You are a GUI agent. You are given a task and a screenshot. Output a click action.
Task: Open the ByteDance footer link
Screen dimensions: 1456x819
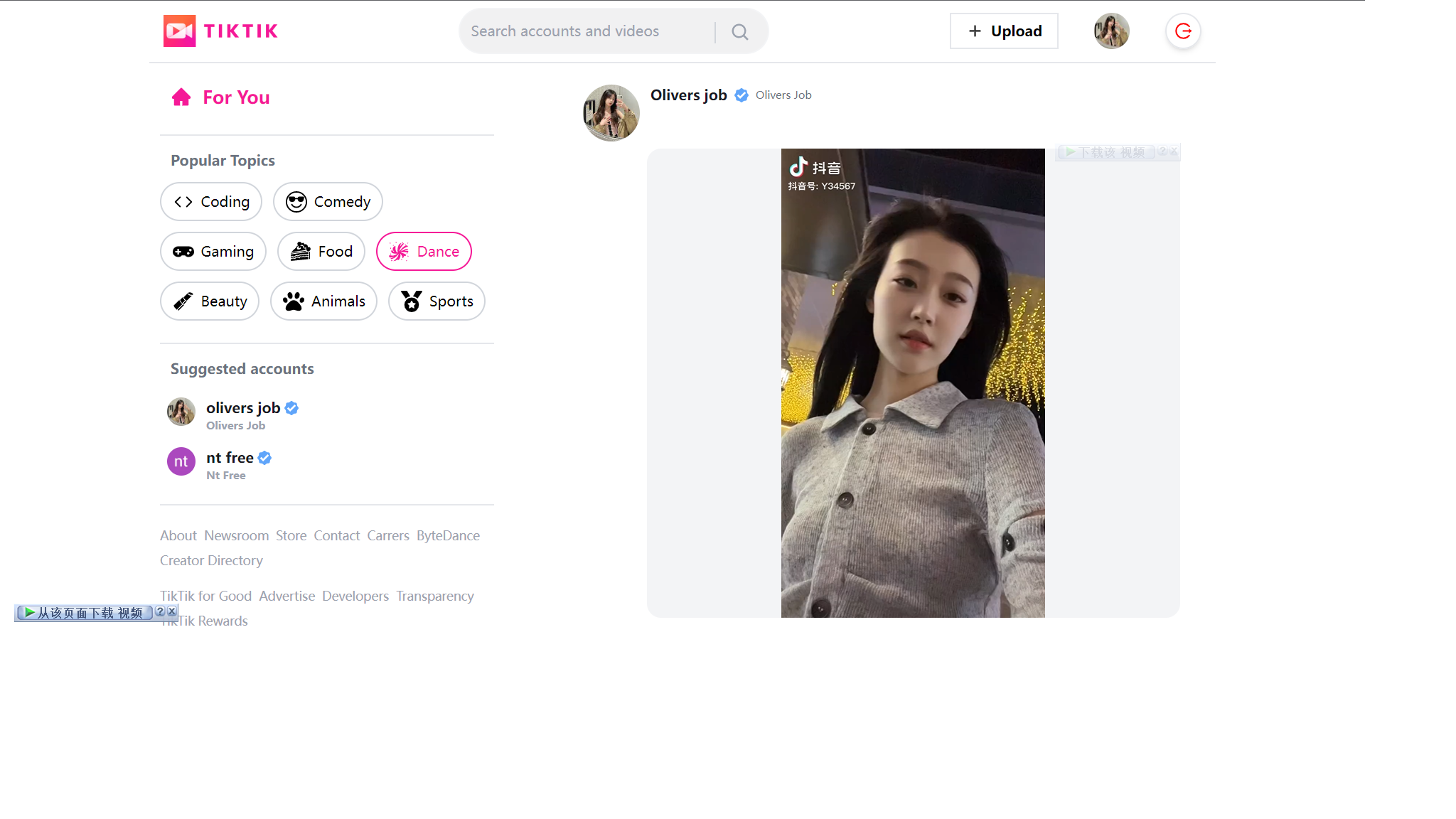[x=448, y=535]
